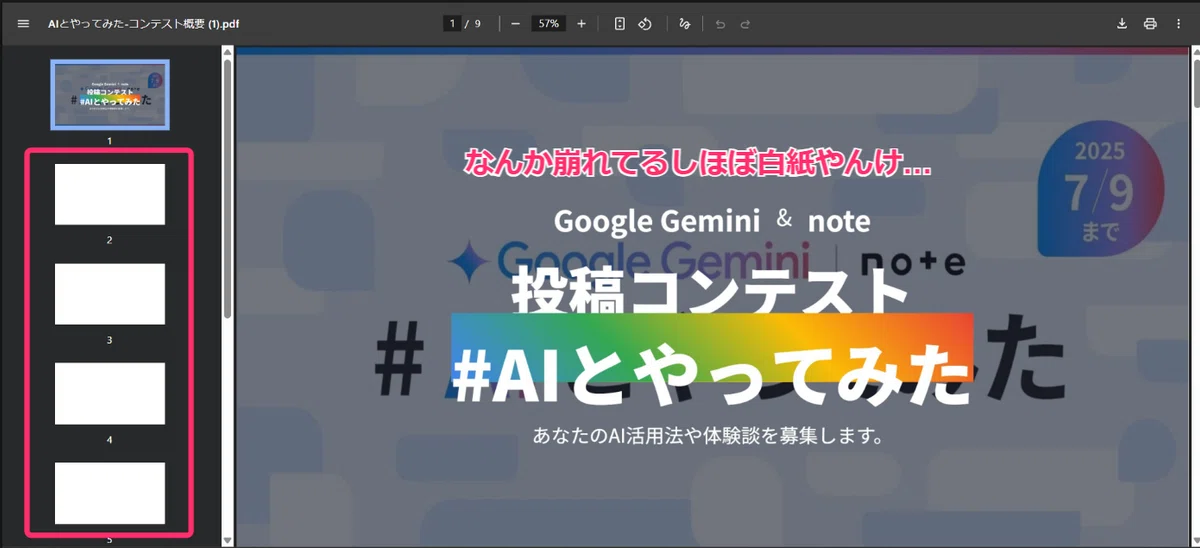Download the PDF file
Image resolution: width=1200 pixels, height=548 pixels.
1122,23
